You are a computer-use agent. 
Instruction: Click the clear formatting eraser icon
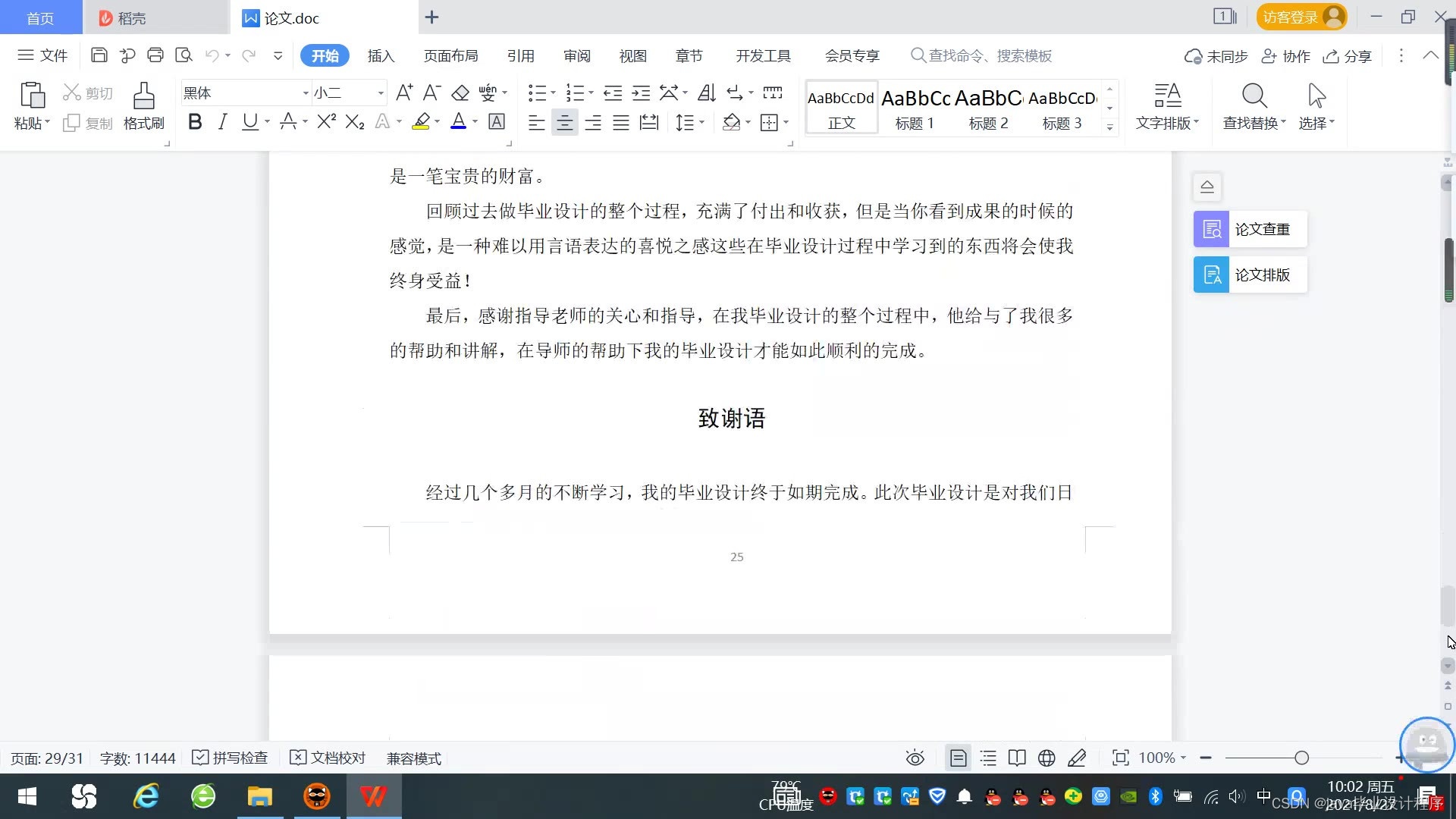(x=460, y=93)
